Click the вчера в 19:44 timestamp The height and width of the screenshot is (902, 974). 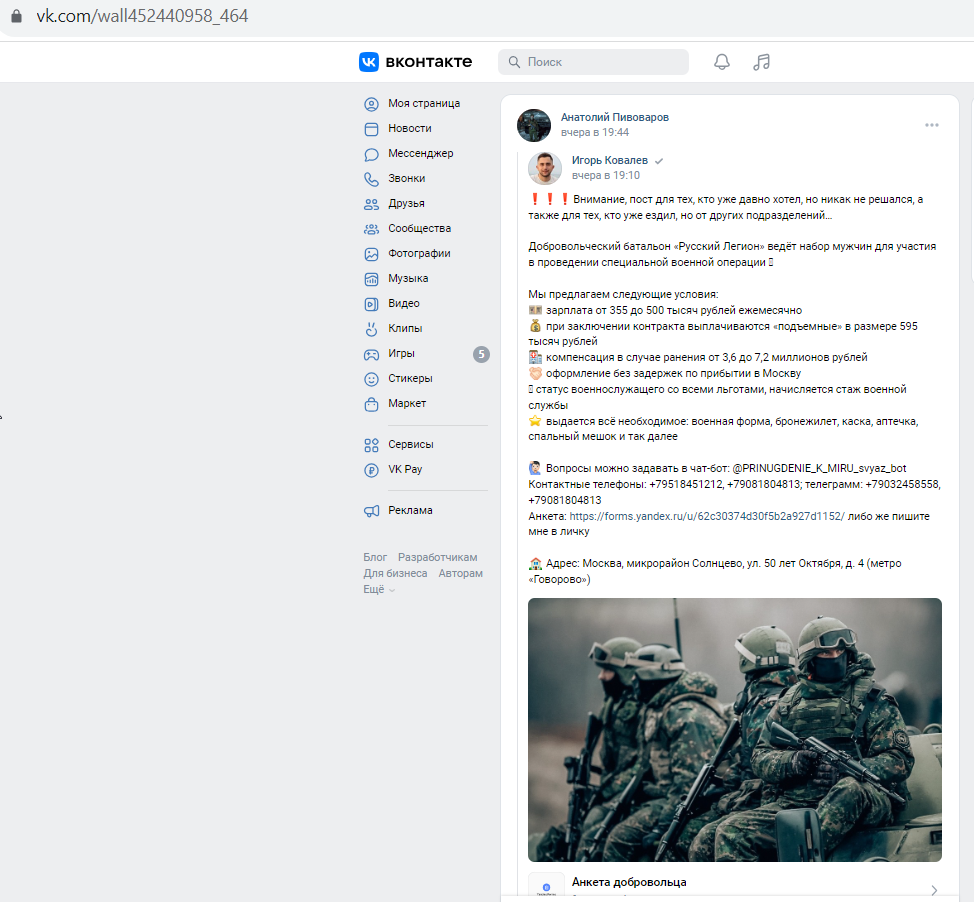point(595,132)
